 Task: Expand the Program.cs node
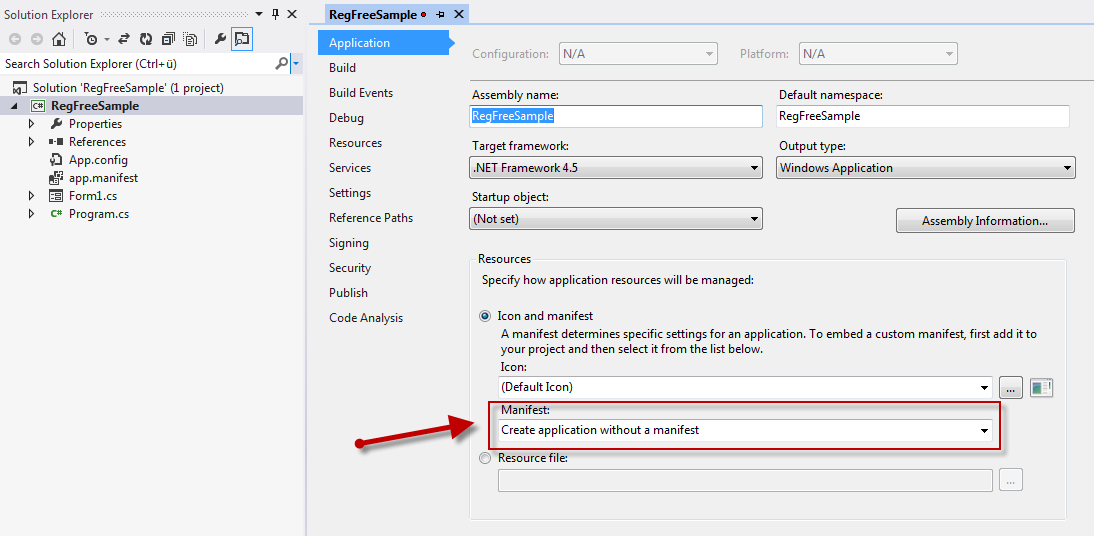(31, 214)
